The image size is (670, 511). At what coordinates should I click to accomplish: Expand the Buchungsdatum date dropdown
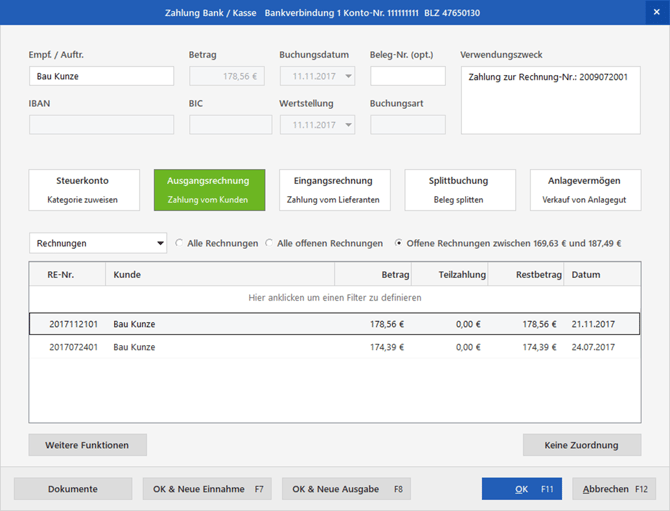(347, 76)
